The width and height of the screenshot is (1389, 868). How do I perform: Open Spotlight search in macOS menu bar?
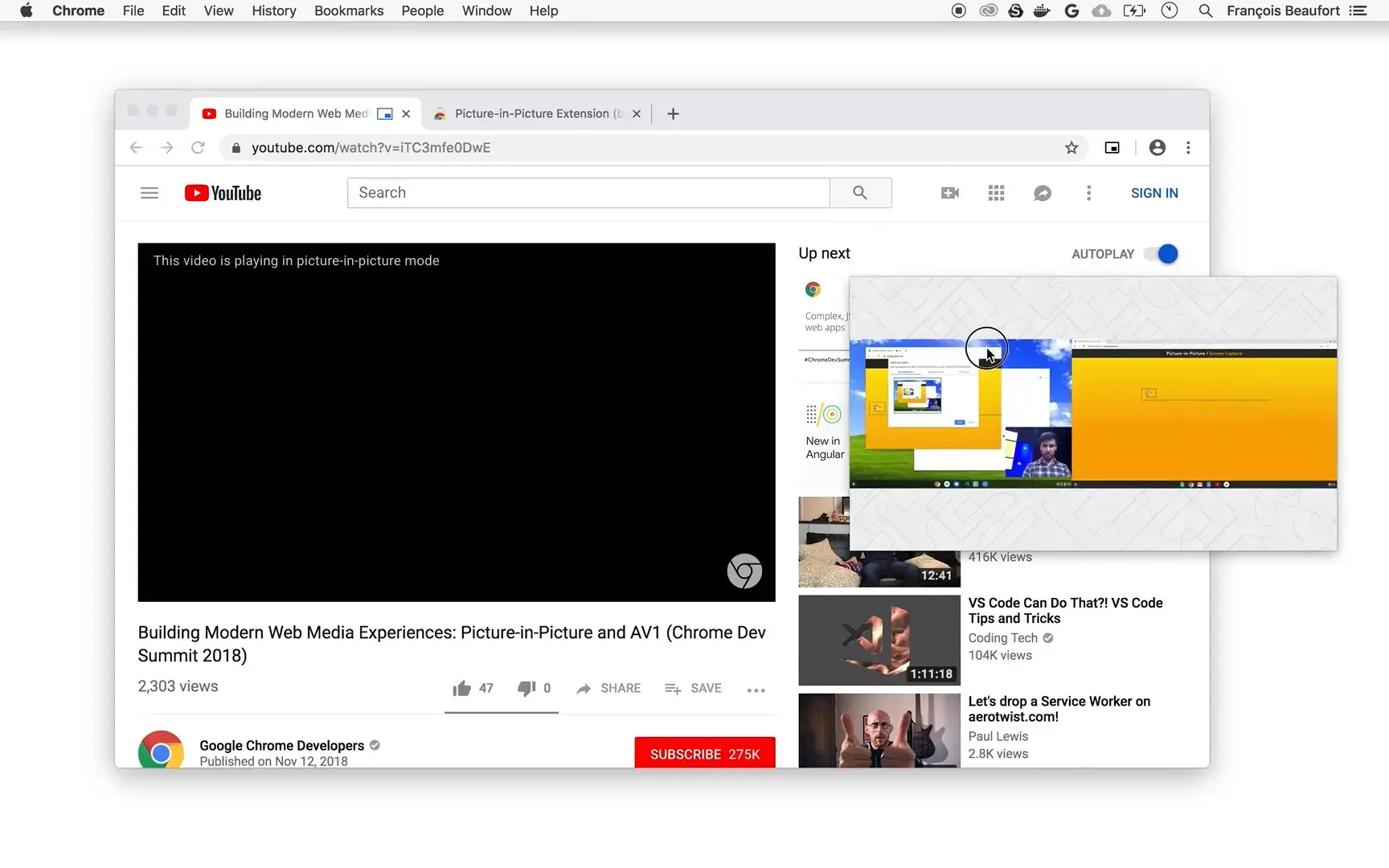click(x=1205, y=10)
